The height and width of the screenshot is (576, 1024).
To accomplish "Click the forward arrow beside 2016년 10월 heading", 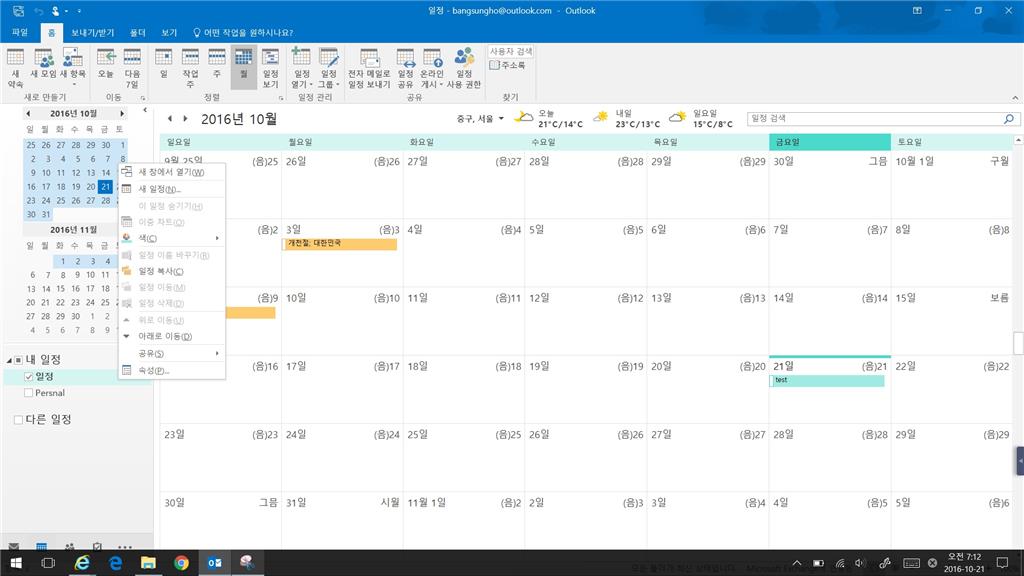I will [185, 119].
